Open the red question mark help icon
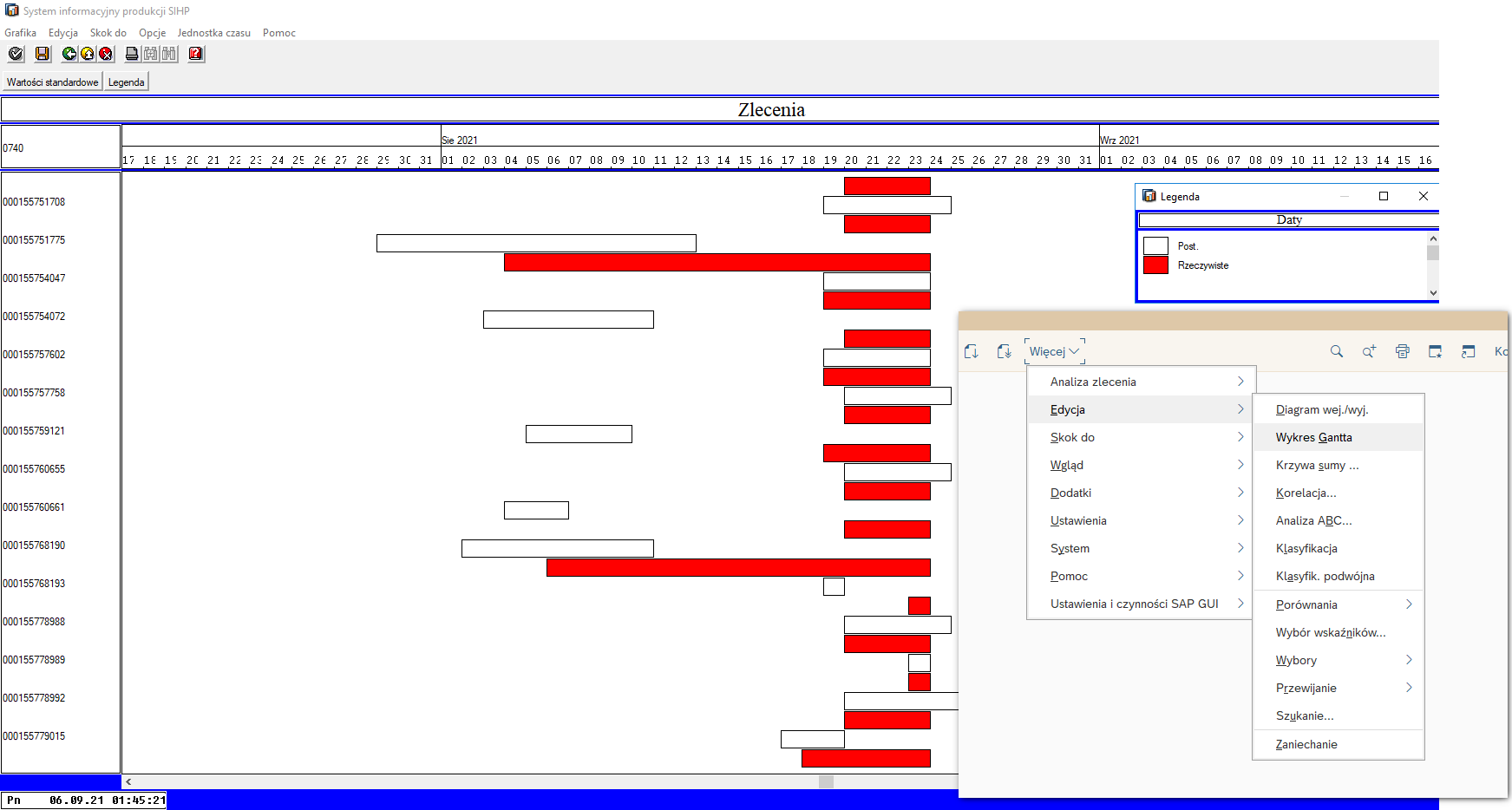This screenshot has width=1512, height=810. 196,54
